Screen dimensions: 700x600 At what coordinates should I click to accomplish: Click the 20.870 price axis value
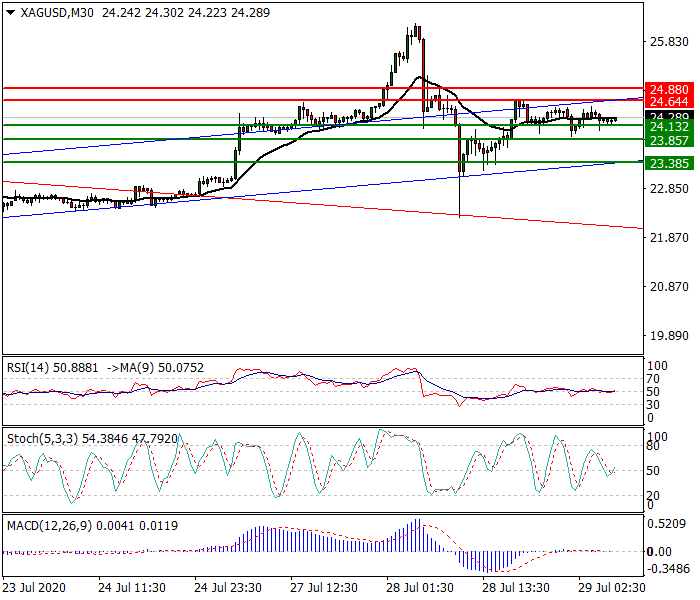[x=669, y=287]
